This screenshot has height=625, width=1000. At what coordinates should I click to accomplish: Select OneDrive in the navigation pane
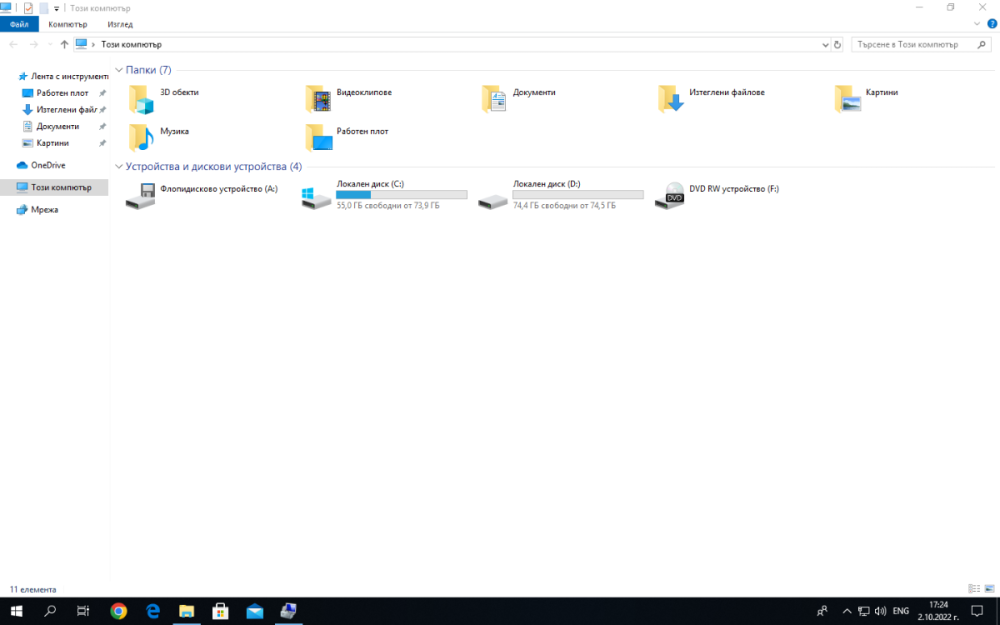tap(48, 165)
